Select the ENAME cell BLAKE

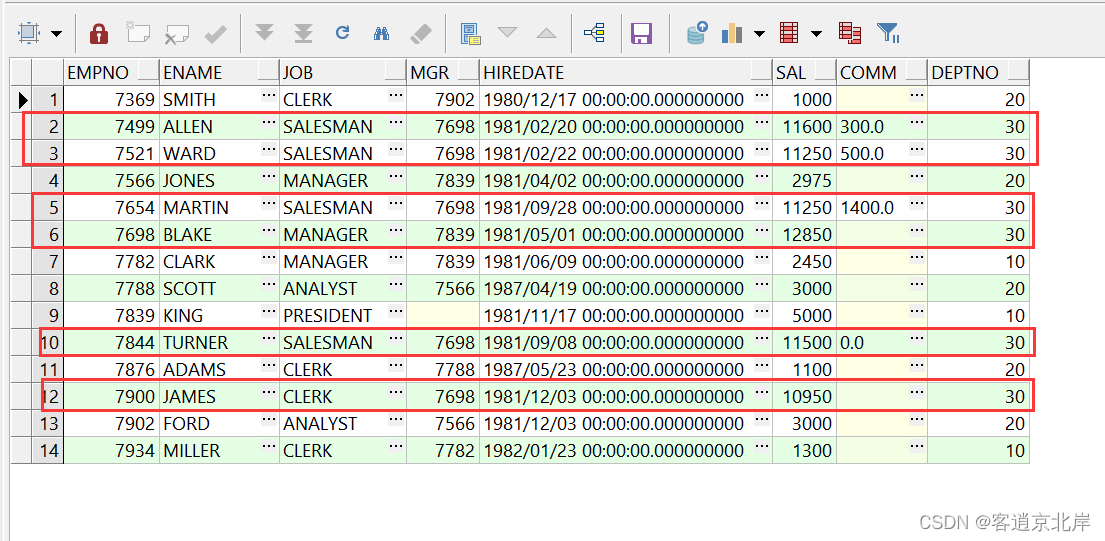(219, 235)
